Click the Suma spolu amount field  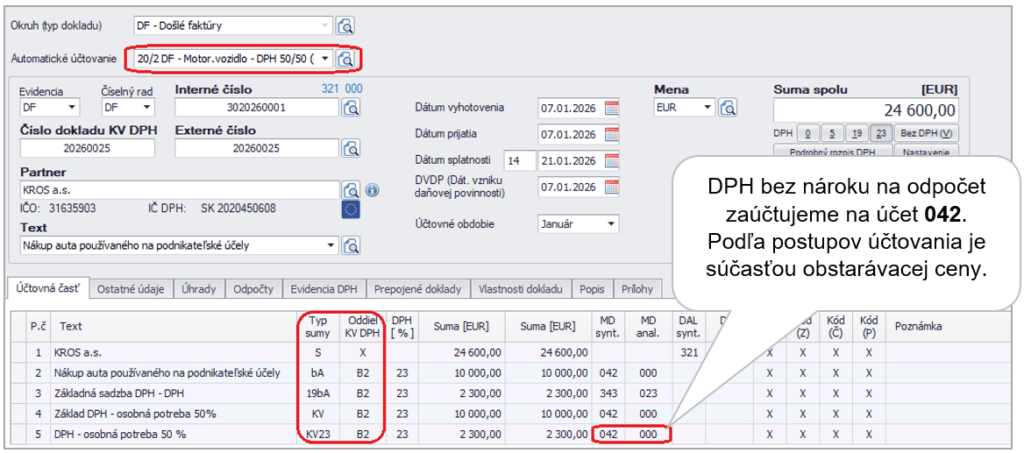click(866, 110)
